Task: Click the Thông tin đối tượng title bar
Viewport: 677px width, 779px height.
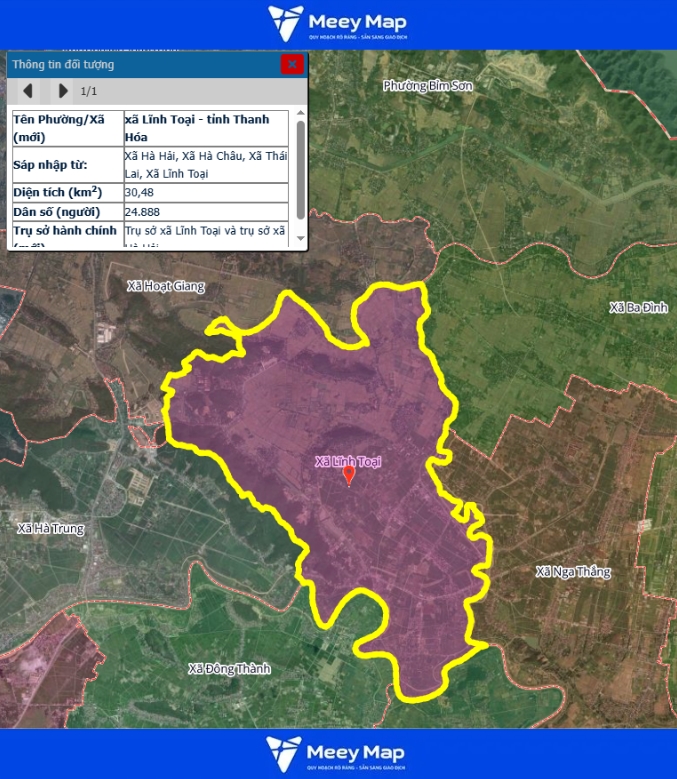Action: coord(140,64)
